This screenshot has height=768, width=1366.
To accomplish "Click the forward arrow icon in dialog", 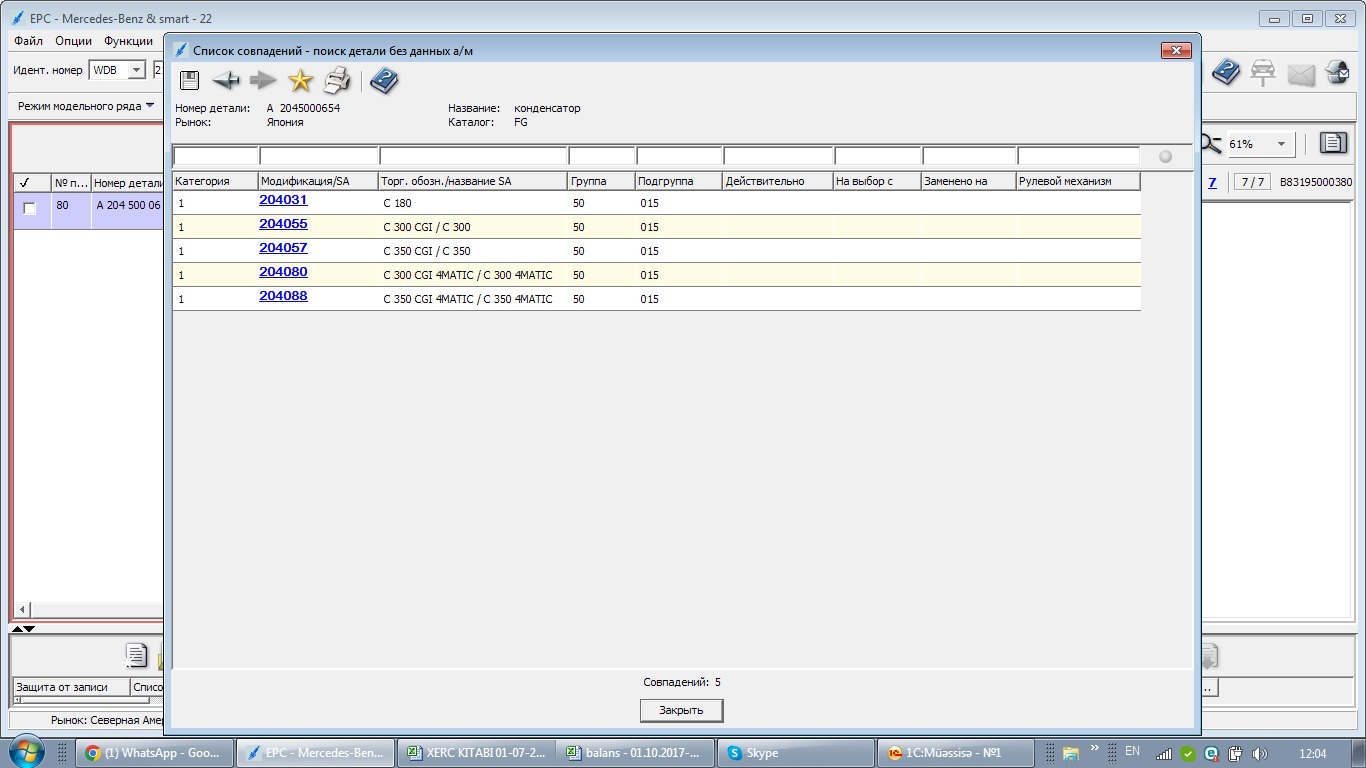I will click(x=263, y=82).
